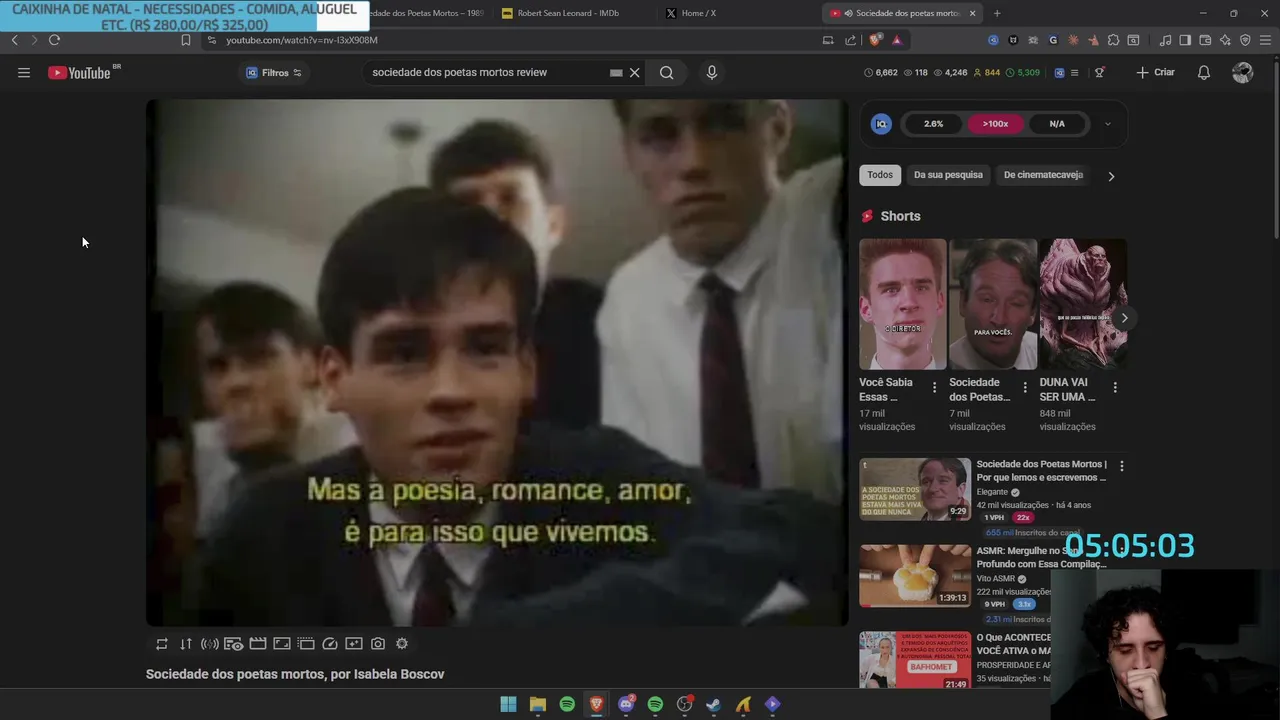Toggle cinema mode clapperboard icon
This screenshot has height=720, width=1280.
point(258,644)
